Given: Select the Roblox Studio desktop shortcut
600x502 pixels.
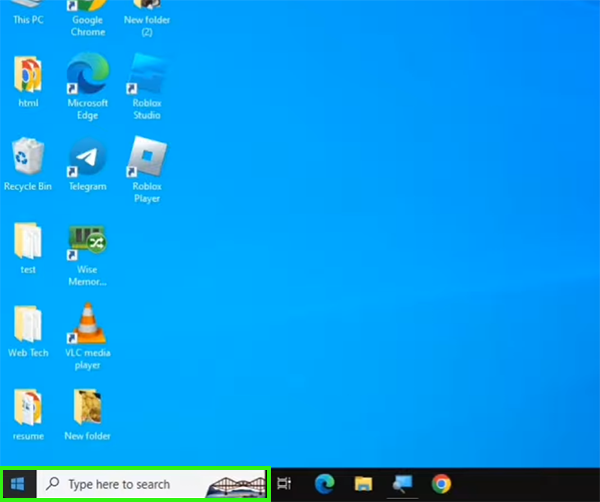Looking at the screenshot, I should pos(147,87).
